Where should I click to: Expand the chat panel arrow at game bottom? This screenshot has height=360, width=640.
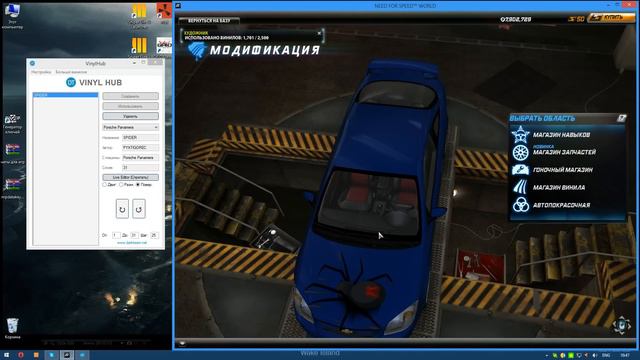tap(182, 344)
